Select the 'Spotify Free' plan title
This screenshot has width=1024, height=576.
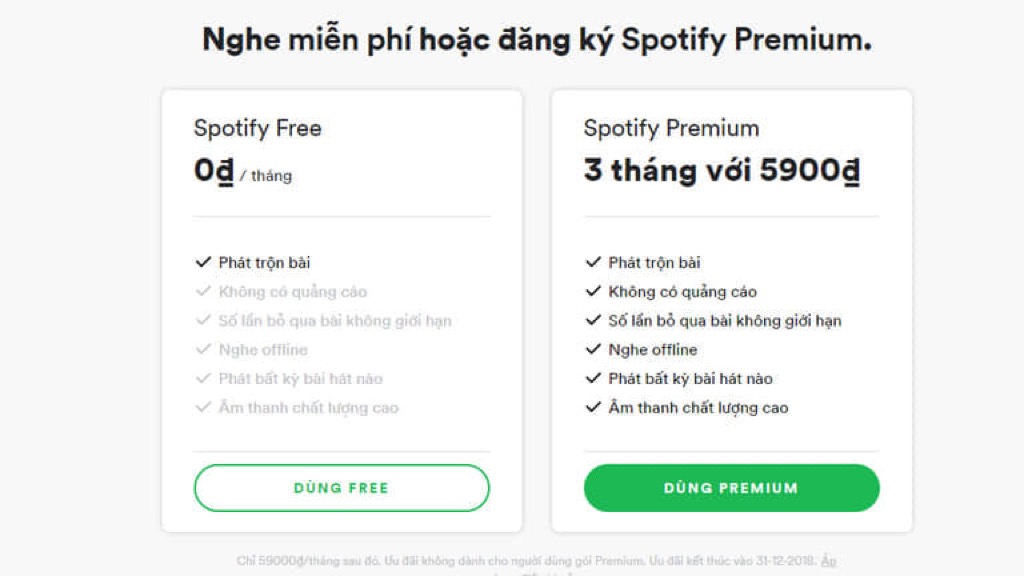[258, 128]
